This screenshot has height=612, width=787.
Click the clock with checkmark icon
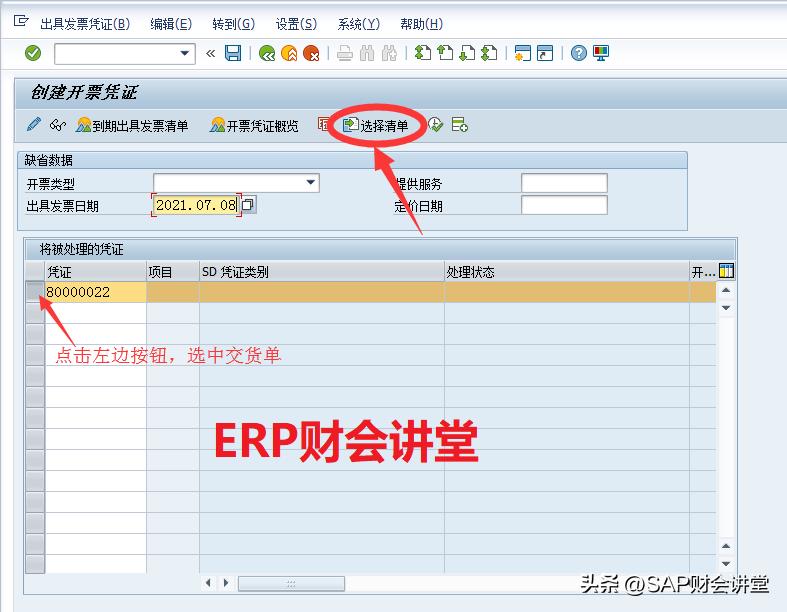pyautogui.click(x=435, y=125)
